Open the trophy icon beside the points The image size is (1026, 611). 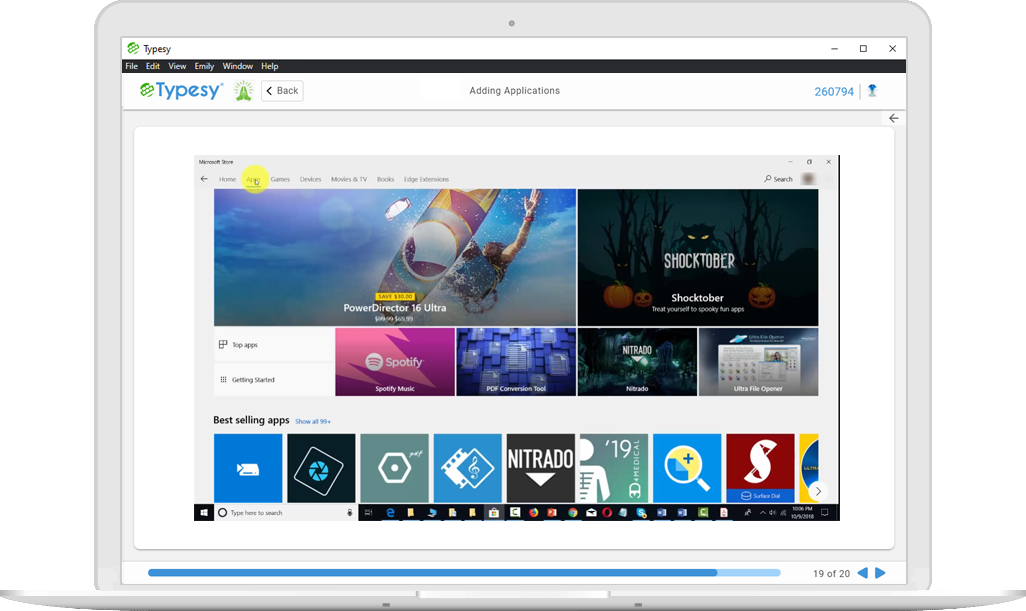872,91
